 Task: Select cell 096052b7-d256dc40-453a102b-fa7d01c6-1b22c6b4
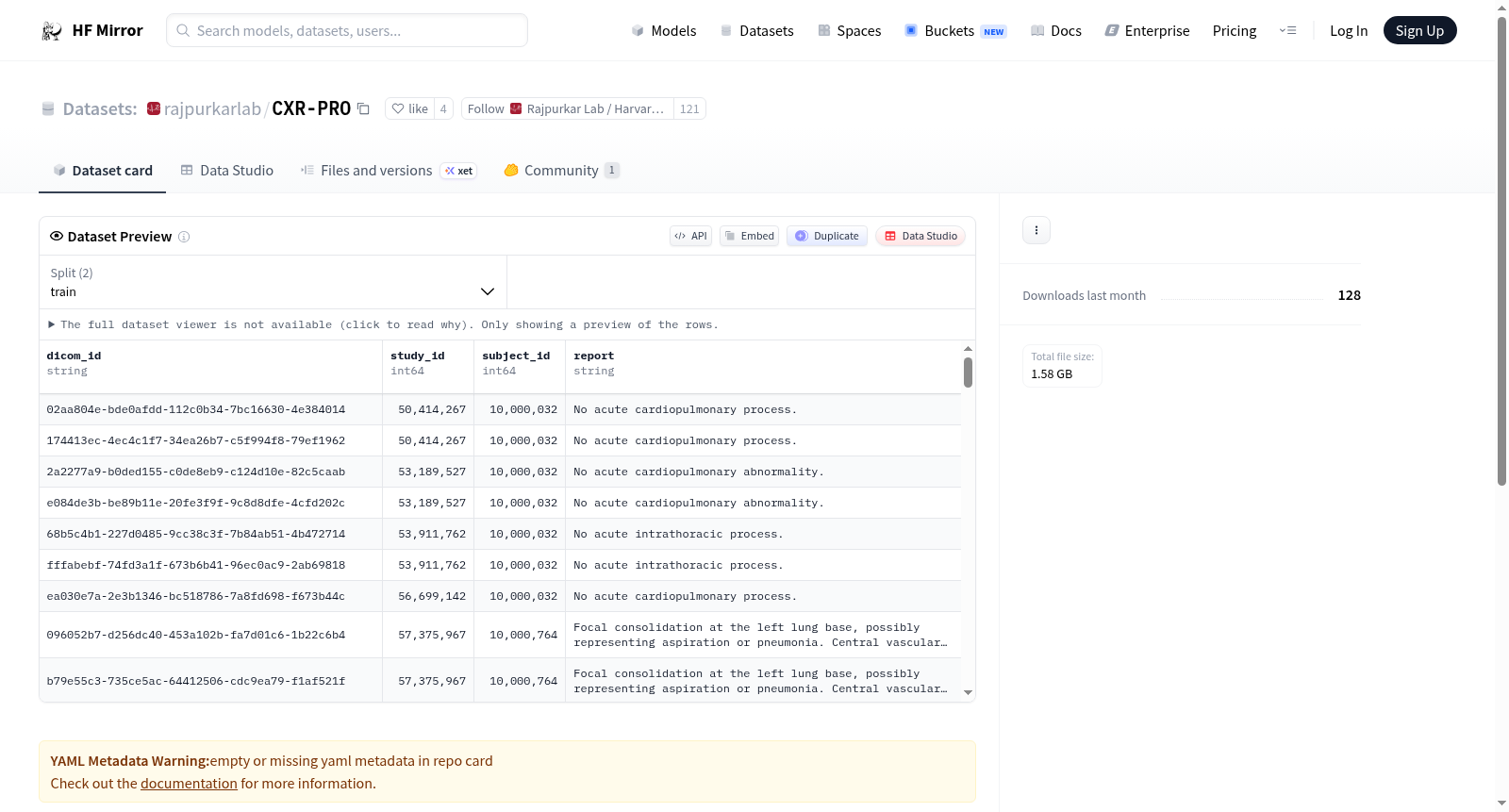point(210,636)
